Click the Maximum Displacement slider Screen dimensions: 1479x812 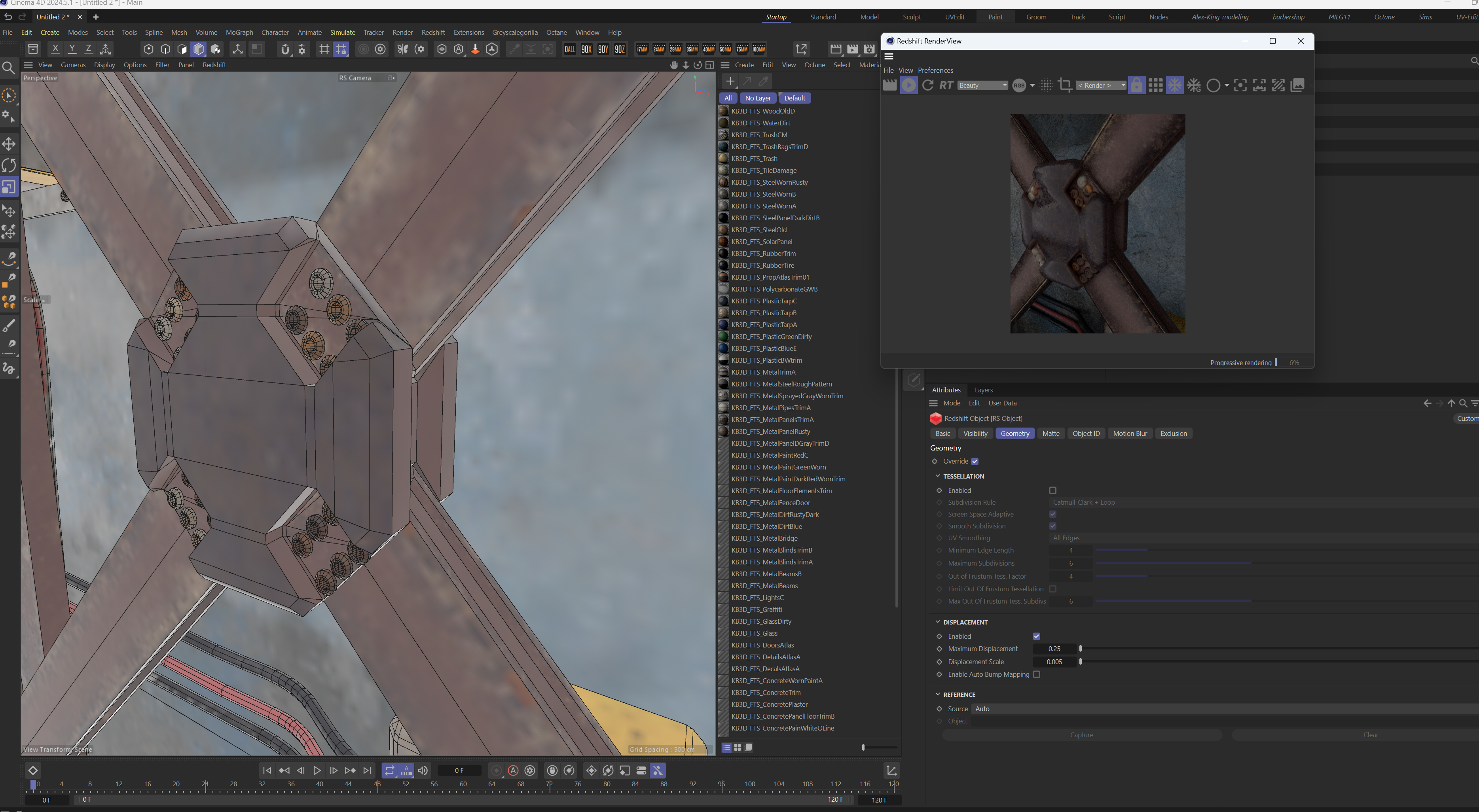[x=1279, y=648]
